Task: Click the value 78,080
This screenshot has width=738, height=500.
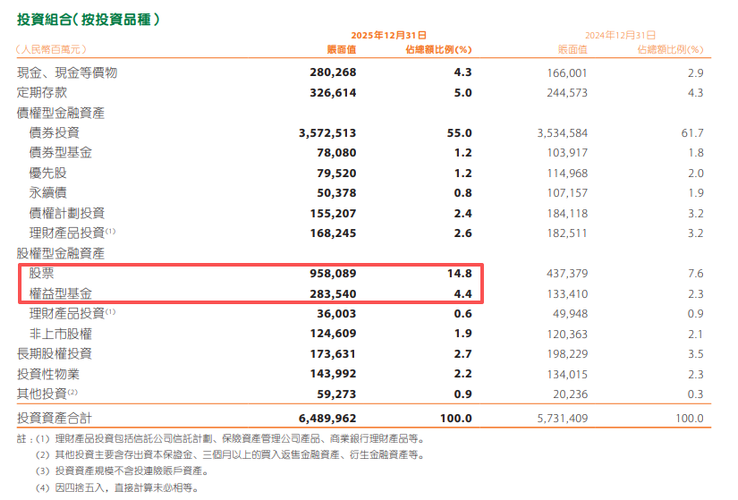Action: pos(337,153)
